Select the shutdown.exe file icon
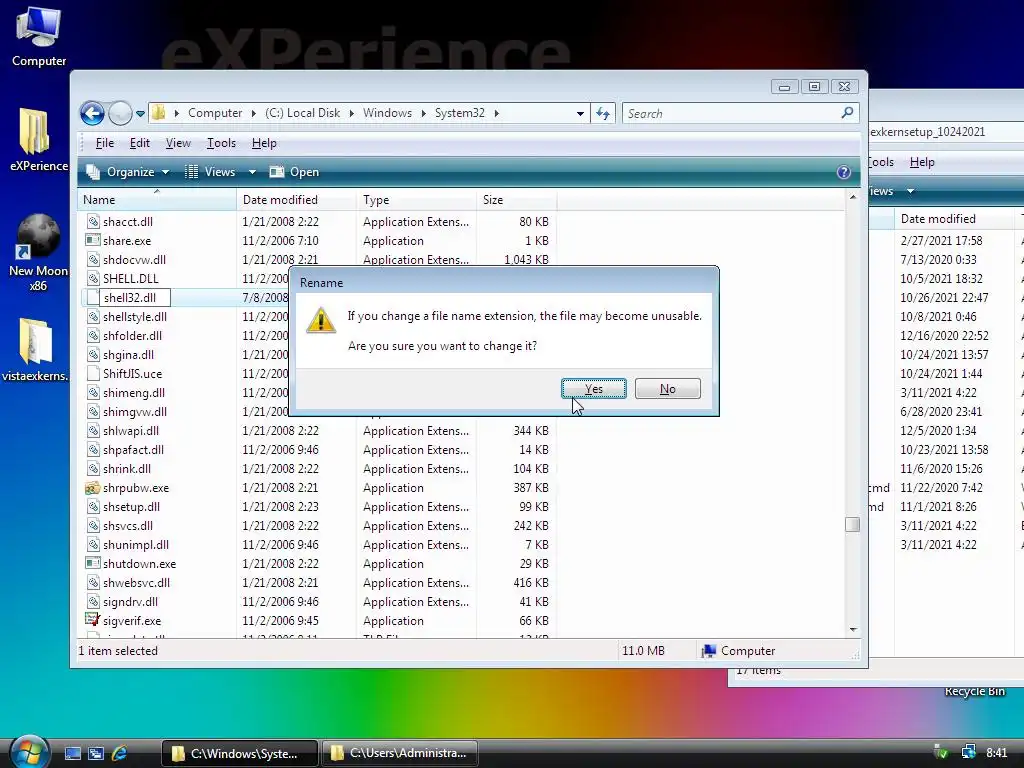Image resolution: width=1024 pixels, height=768 pixels. (x=93, y=564)
